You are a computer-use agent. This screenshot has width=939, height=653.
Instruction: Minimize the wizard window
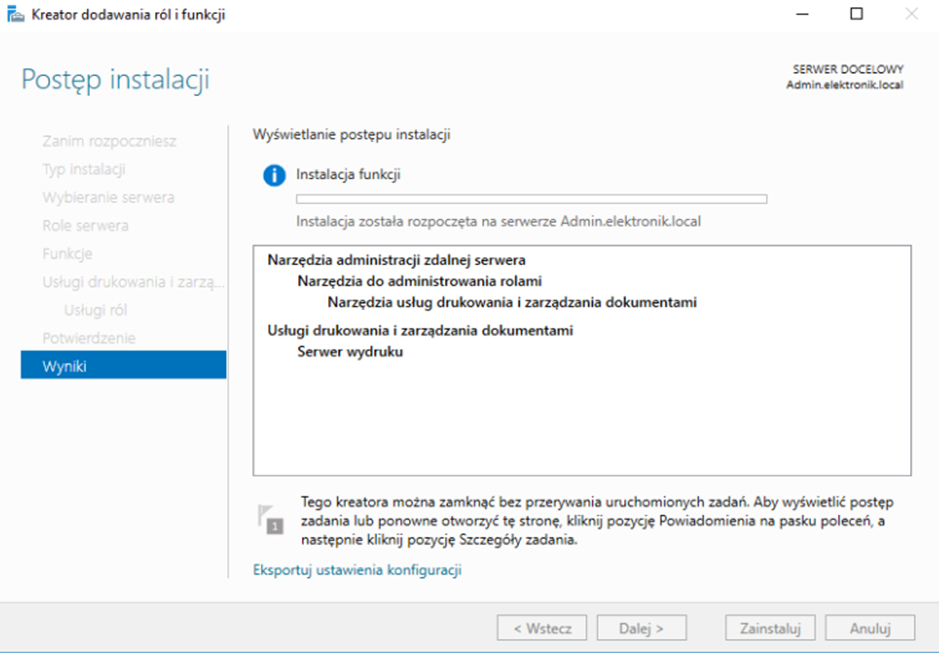[801, 14]
